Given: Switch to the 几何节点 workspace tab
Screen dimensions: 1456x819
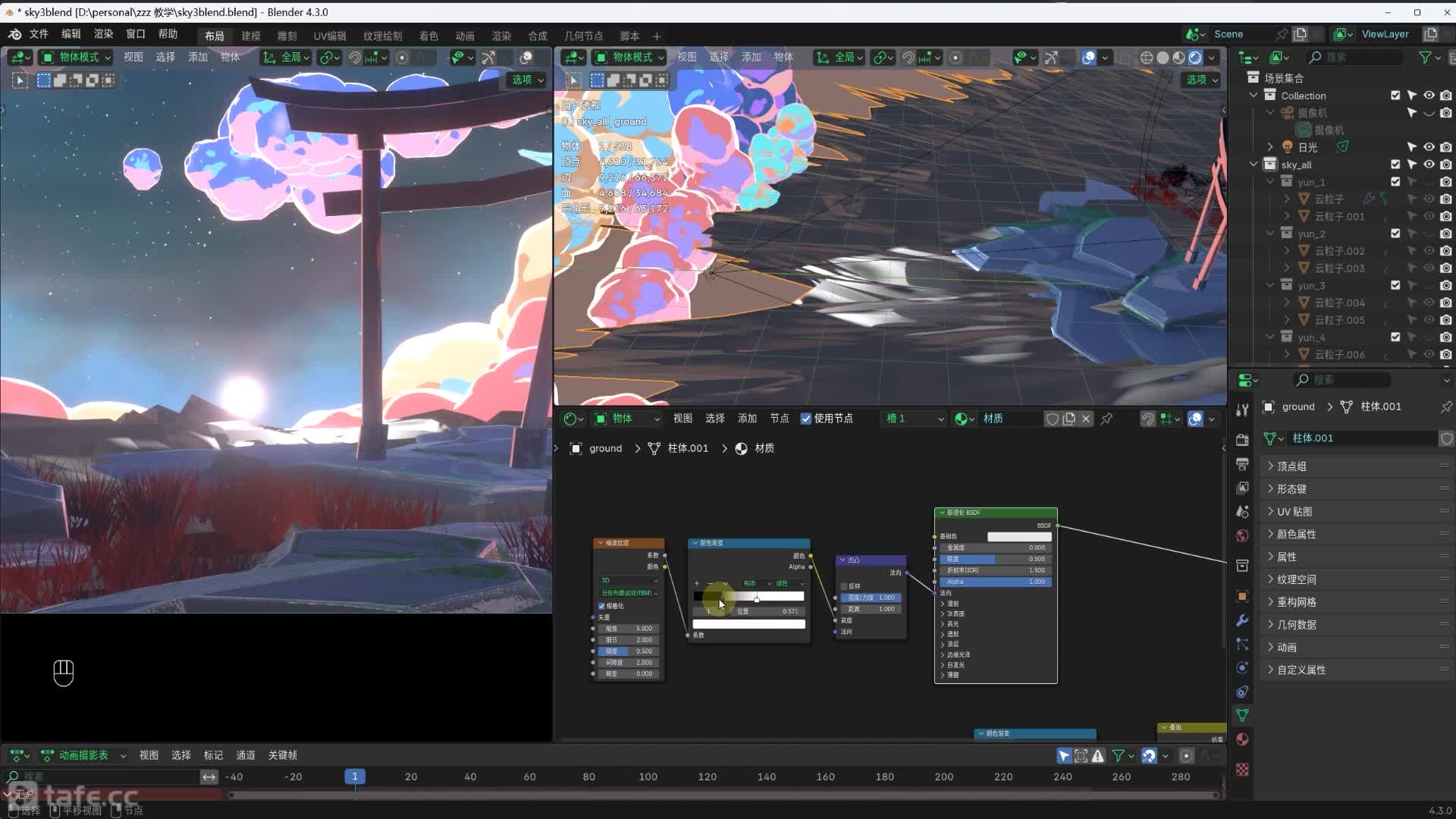Looking at the screenshot, I should [x=583, y=36].
